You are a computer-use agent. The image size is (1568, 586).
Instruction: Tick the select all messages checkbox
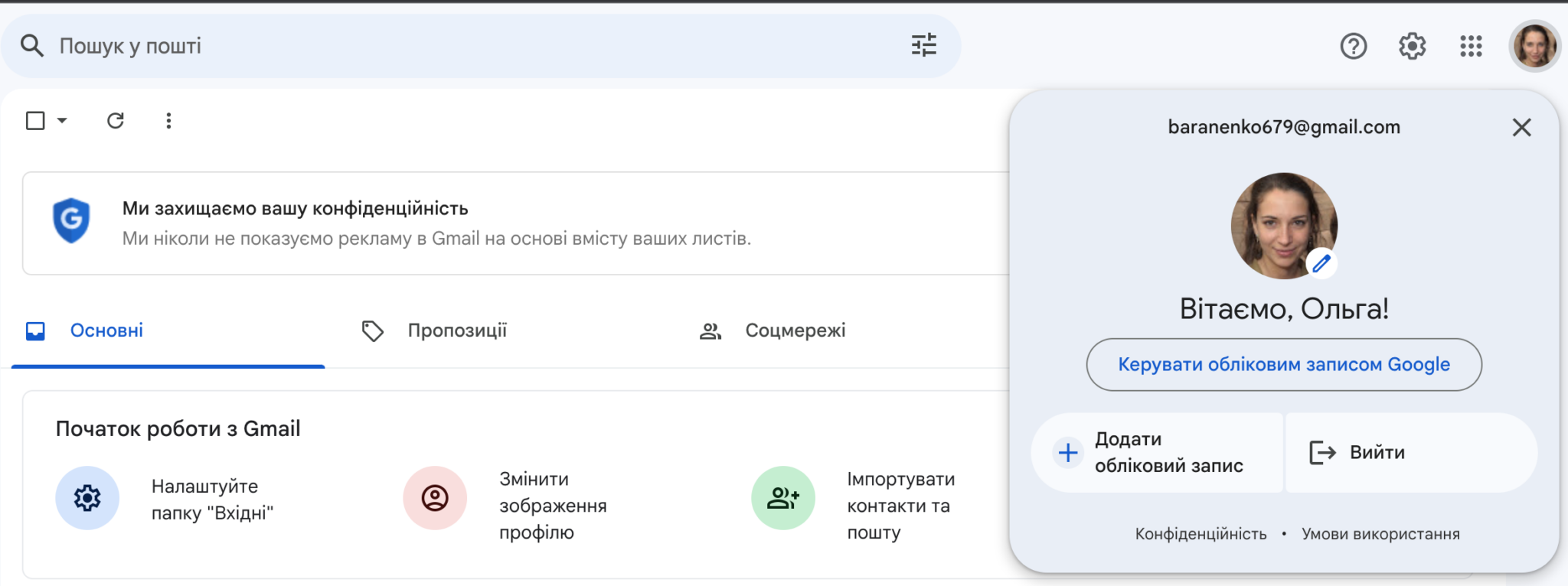pos(35,121)
